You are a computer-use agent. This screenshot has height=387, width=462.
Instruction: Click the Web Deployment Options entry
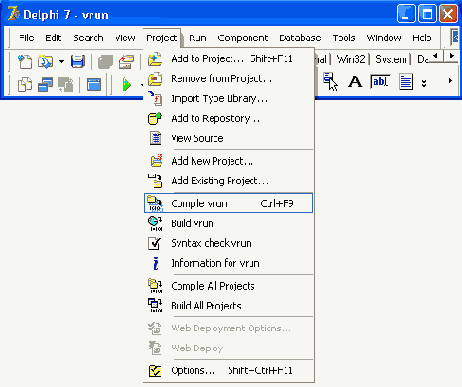229,328
